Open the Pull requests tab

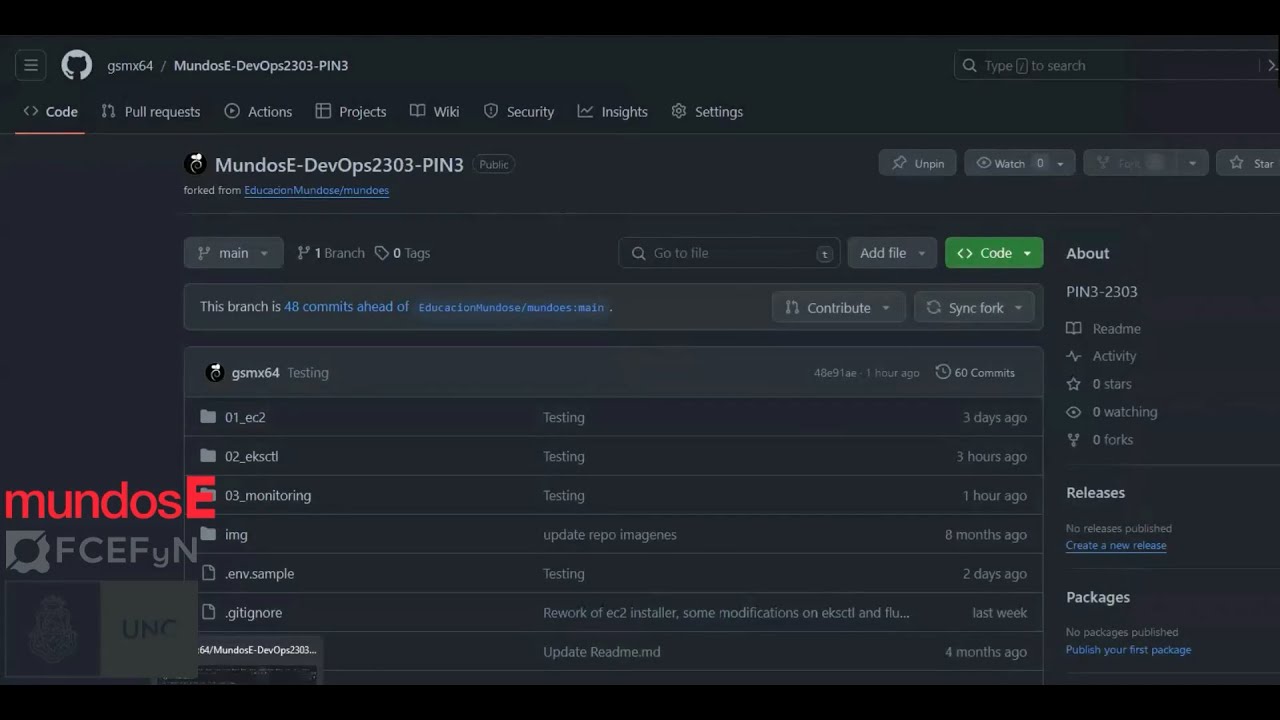(x=150, y=112)
